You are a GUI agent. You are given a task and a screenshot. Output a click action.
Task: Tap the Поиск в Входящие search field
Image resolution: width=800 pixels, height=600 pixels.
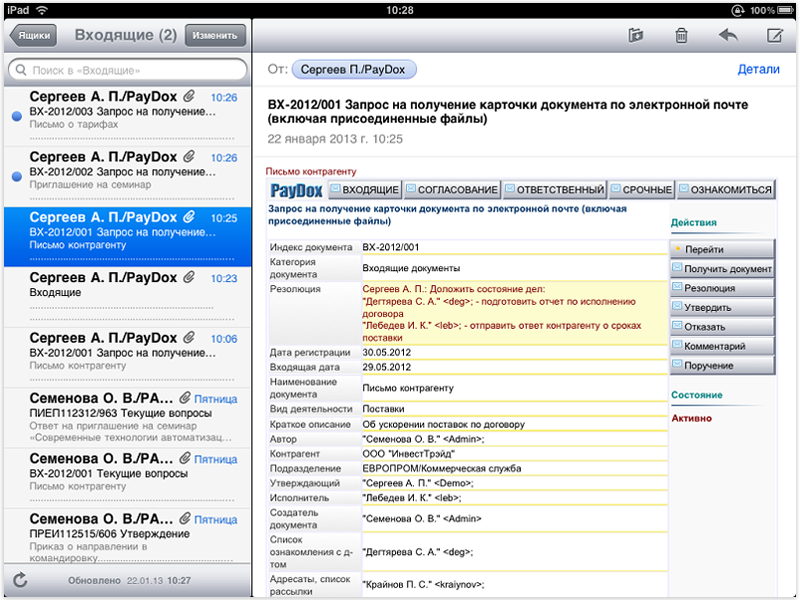pyautogui.click(x=130, y=71)
